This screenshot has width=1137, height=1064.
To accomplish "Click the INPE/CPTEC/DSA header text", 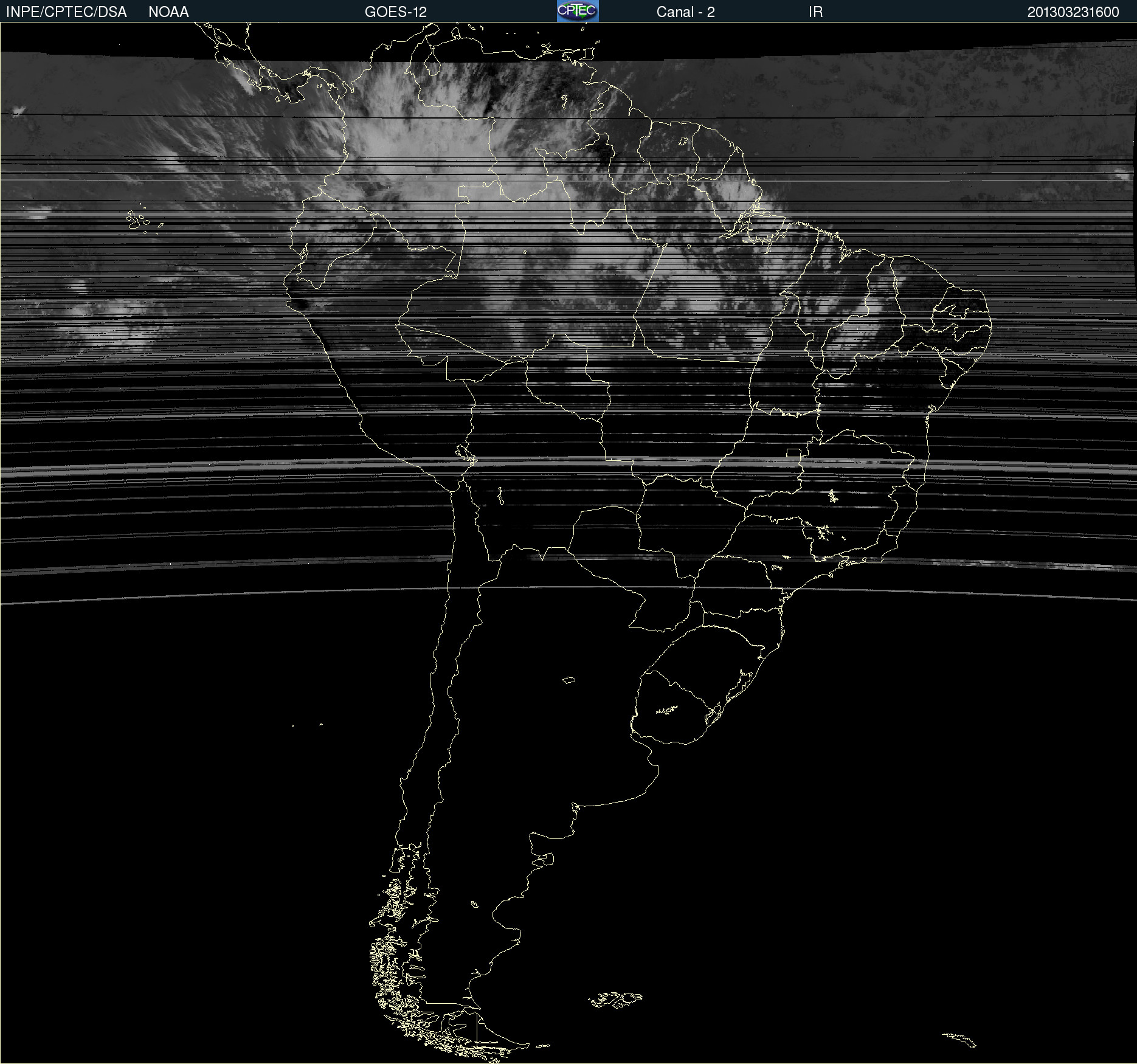I will click(66, 12).
